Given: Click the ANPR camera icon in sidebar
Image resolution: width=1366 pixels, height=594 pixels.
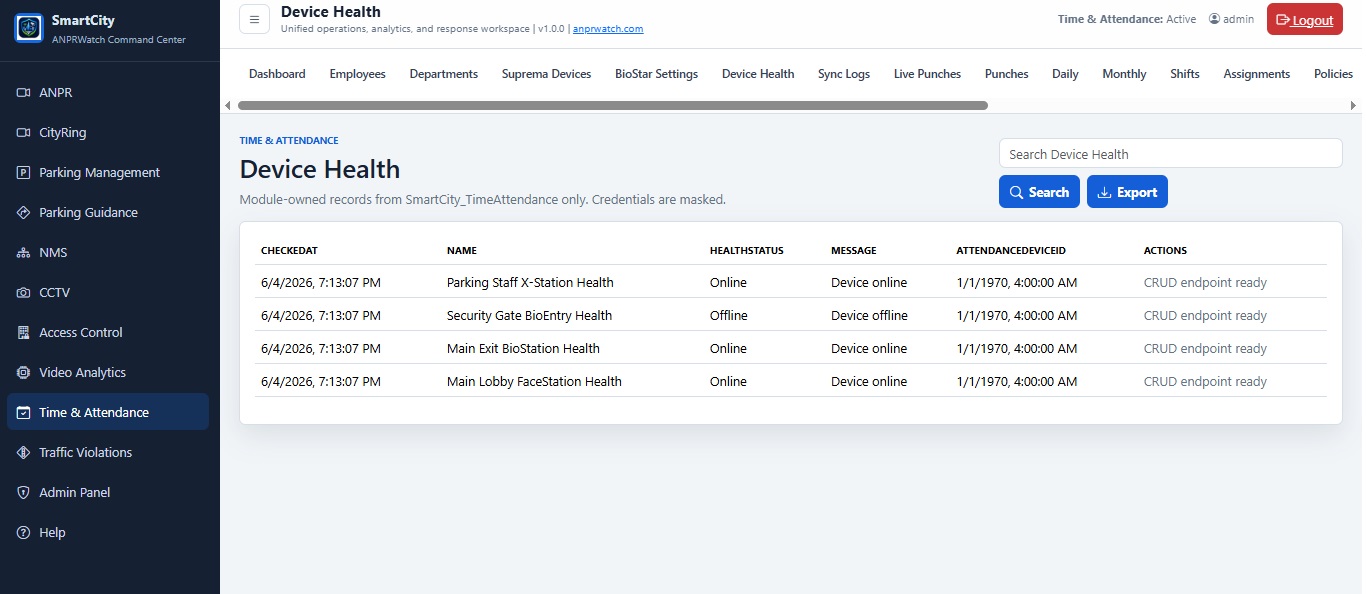Looking at the screenshot, I should 23,92.
